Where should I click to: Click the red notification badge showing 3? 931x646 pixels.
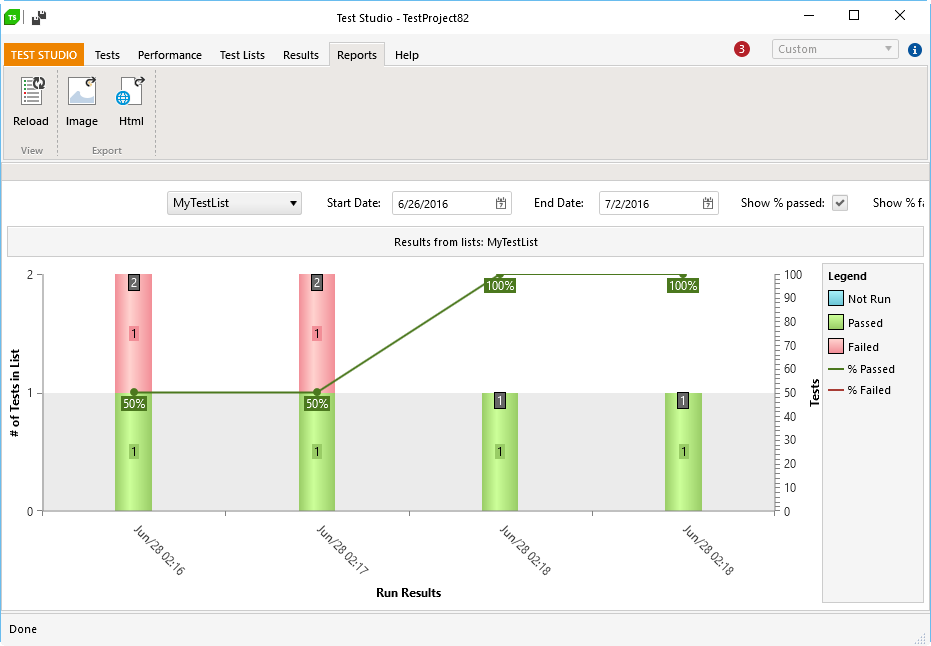click(742, 49)
